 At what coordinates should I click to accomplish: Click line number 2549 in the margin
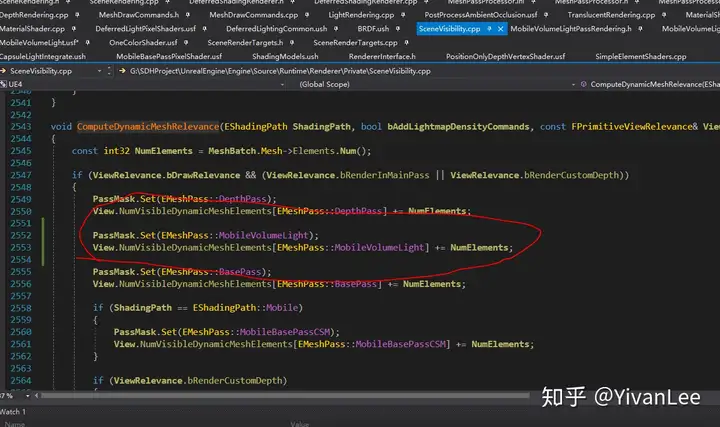pyautogui.click(x=21, y=199)
